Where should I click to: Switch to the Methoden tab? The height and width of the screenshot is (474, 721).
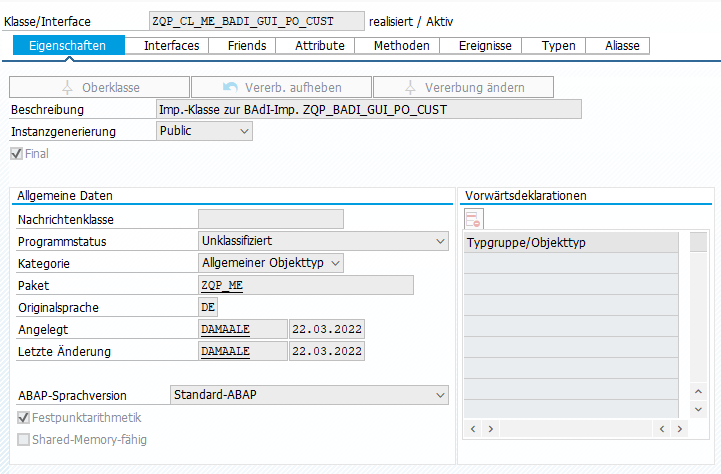[401, 45]
